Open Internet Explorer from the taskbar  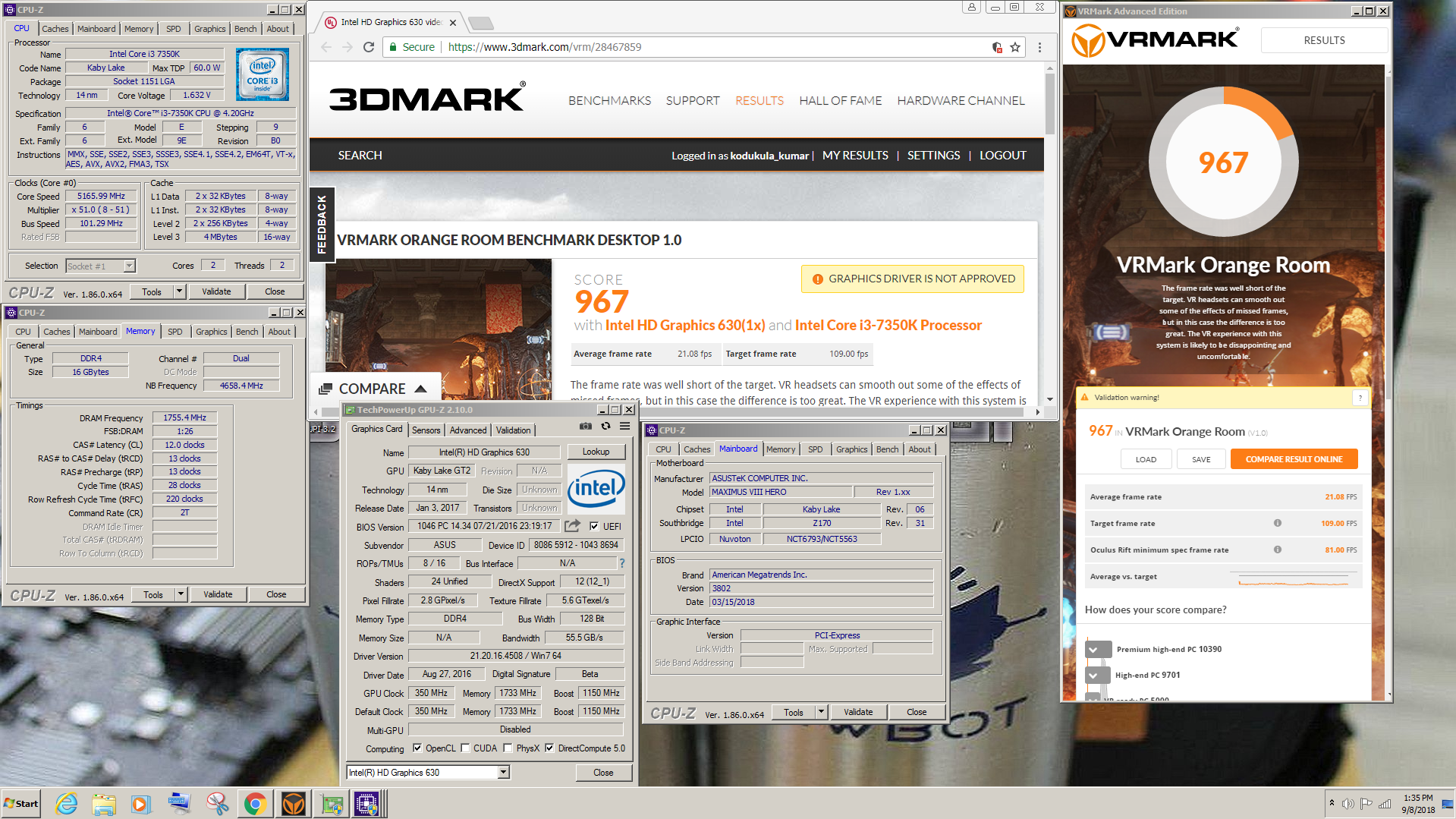click(x=66, y=804)
